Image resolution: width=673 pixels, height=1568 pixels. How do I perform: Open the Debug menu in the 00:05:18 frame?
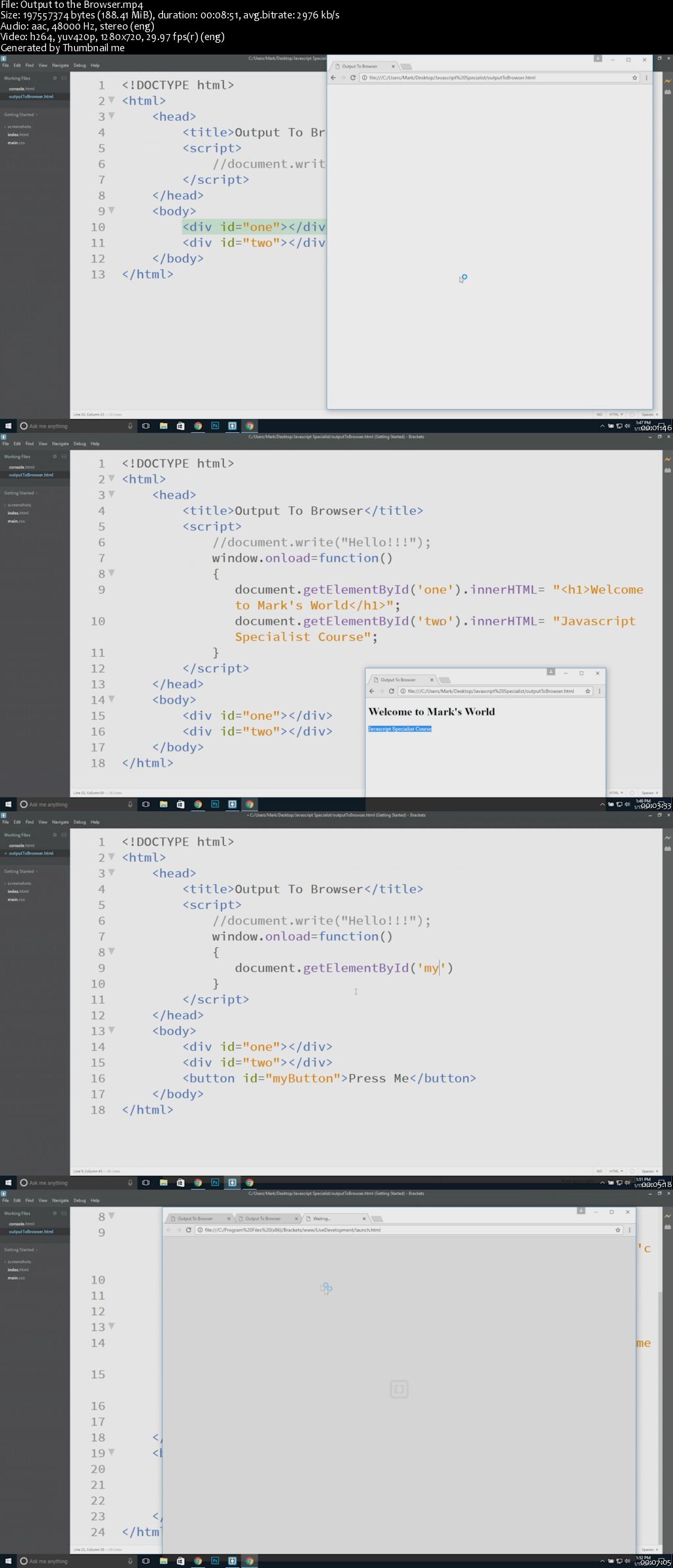coord(80,822)
